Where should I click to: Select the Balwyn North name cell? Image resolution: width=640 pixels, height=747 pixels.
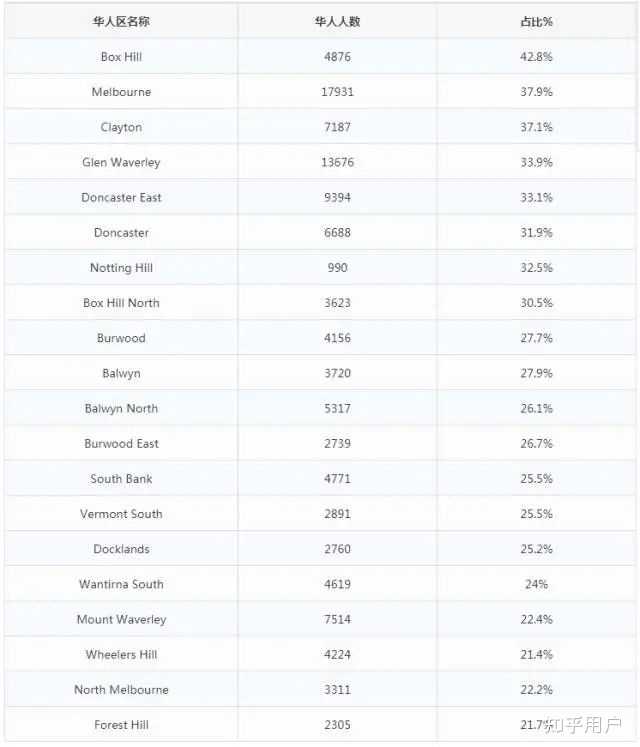121,409
